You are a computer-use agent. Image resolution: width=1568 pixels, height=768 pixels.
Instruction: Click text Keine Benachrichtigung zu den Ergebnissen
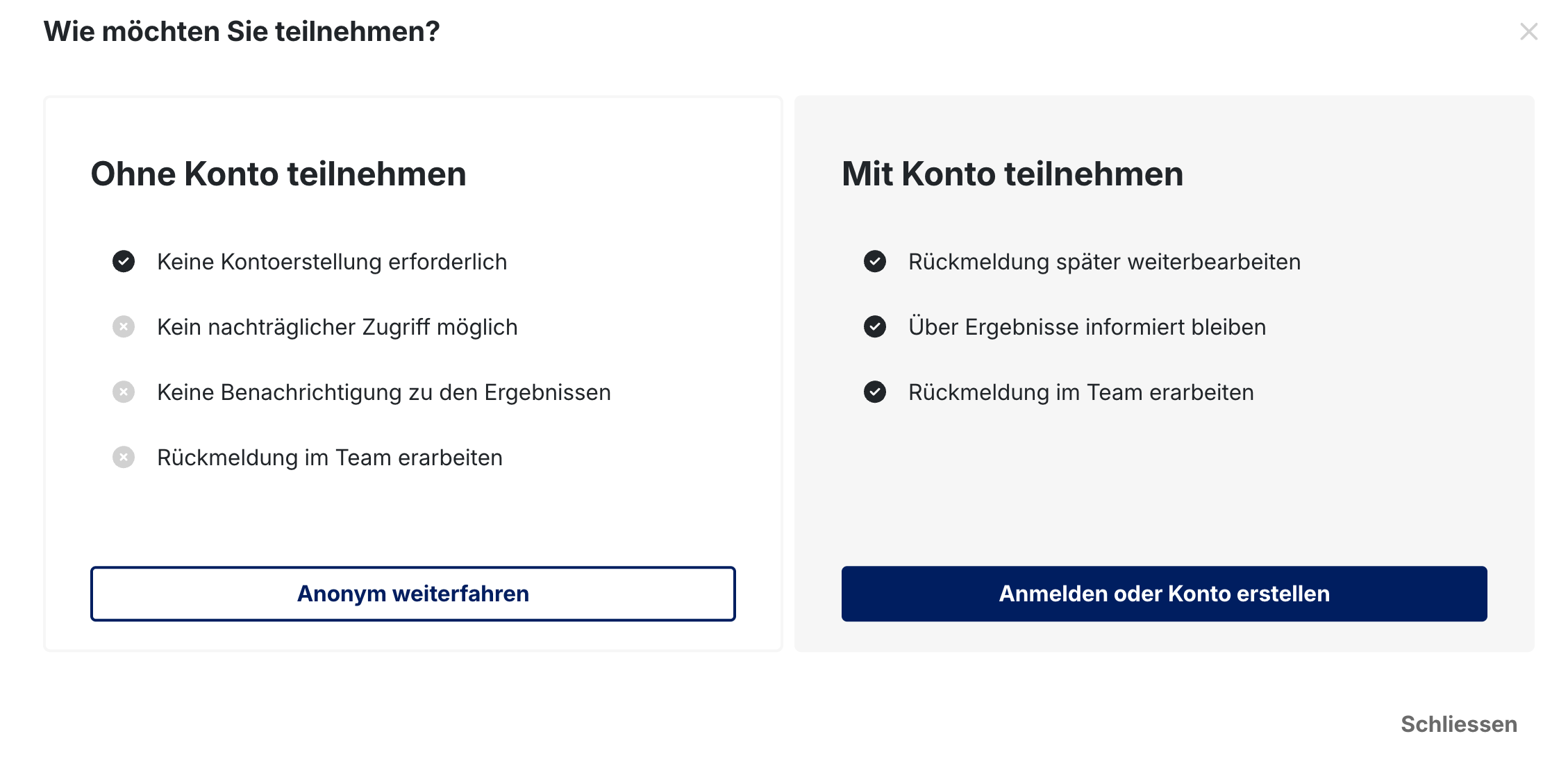pyautogui.click(x=384, y=392)
